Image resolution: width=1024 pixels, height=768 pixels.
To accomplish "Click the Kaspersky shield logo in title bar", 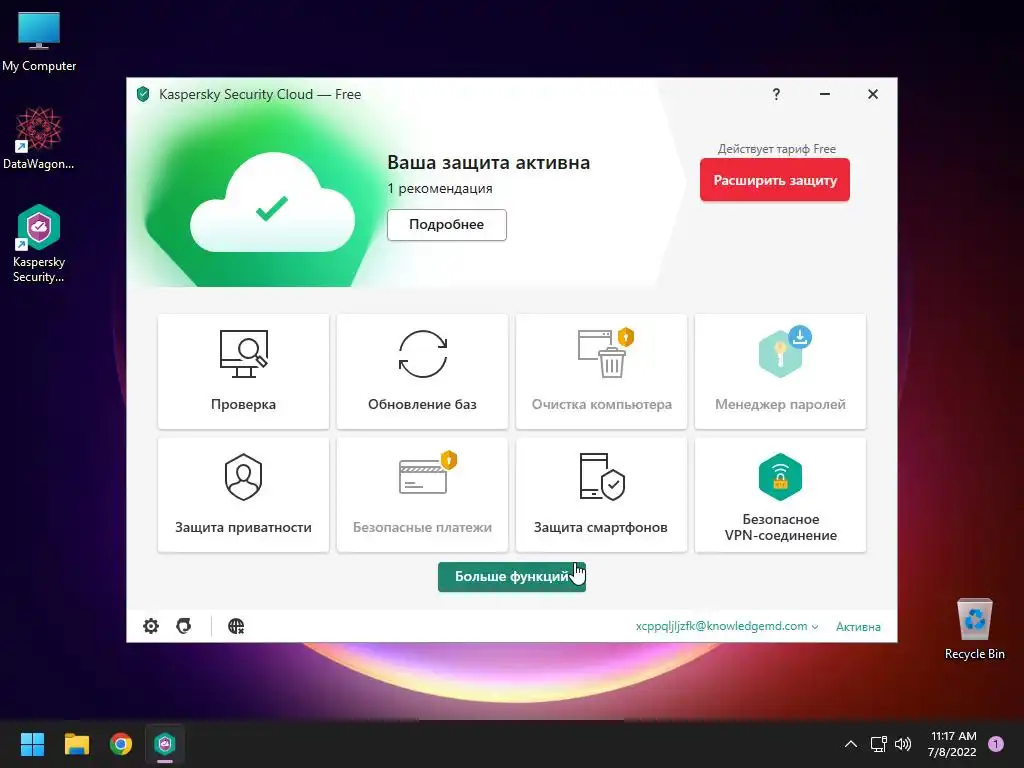I will (x=143, y=94).
